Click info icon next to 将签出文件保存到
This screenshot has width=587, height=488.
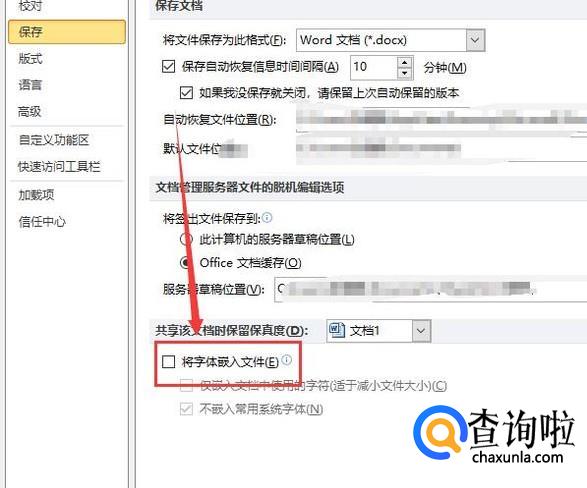tap(267, 217)
